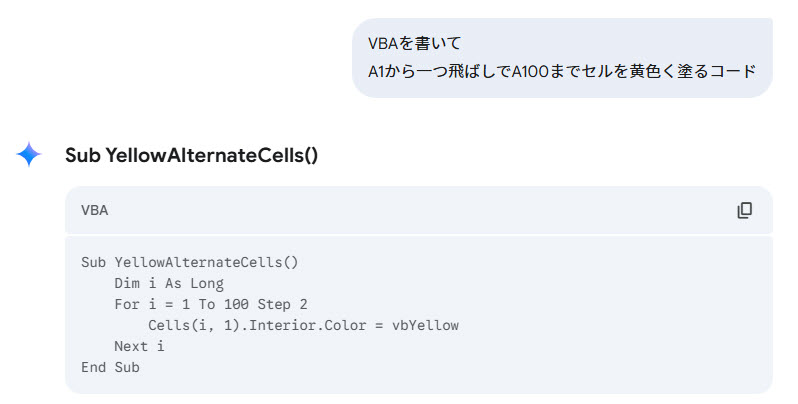
Task: Click the Dim i As Long line
Action: 169,284
